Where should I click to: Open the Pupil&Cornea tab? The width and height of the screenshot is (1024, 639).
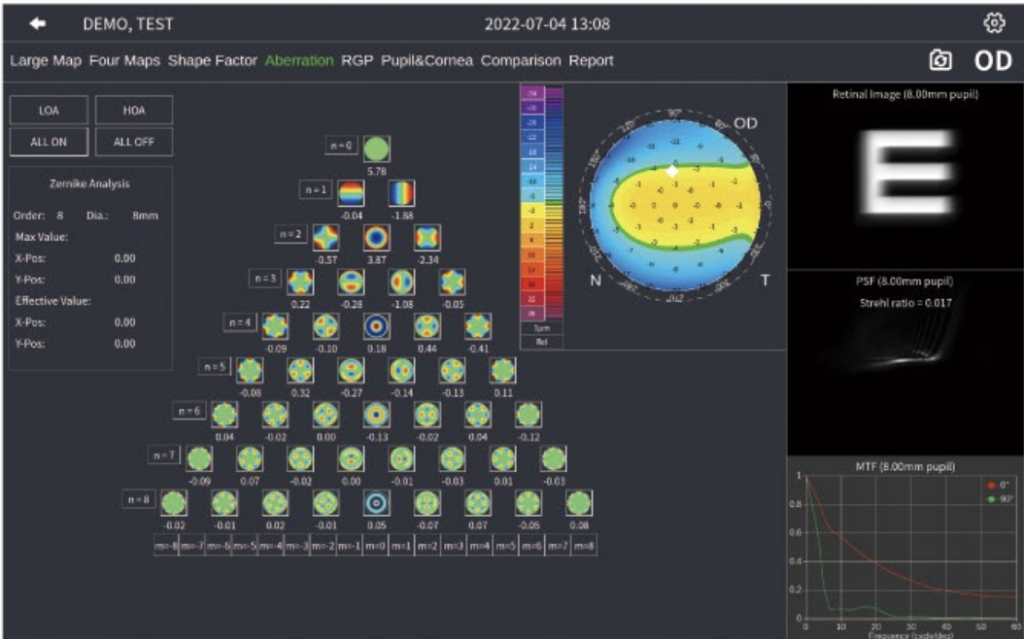427,61
